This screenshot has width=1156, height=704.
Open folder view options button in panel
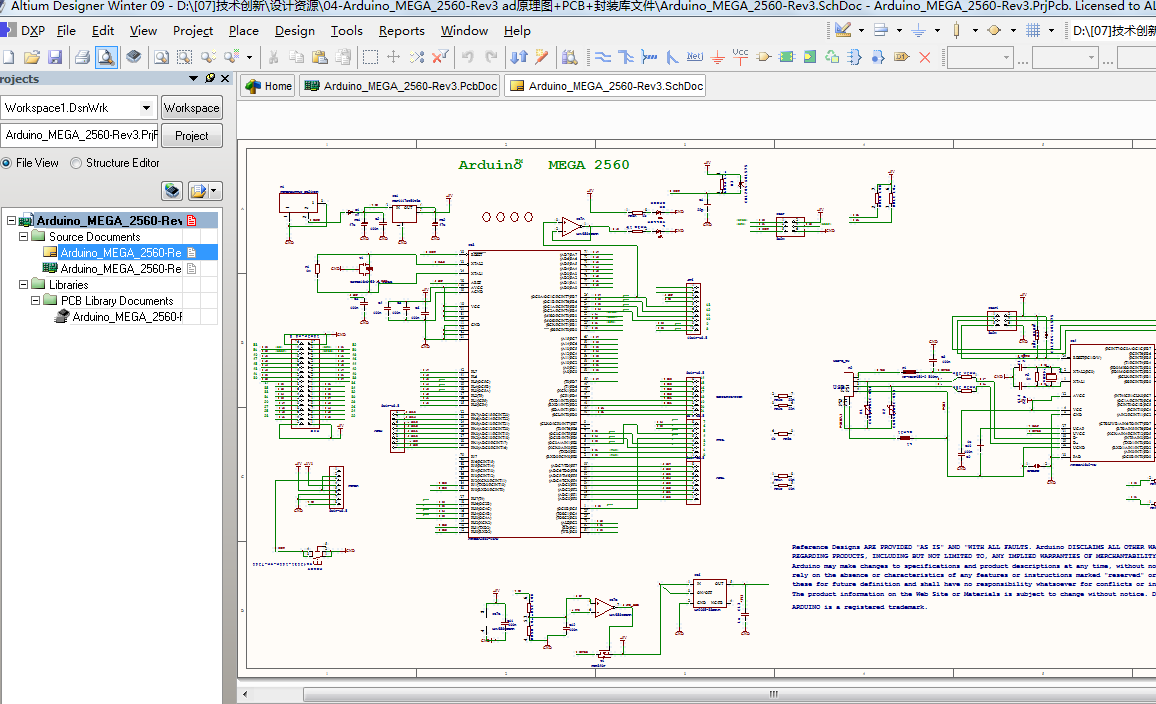(x=204, y=191)
